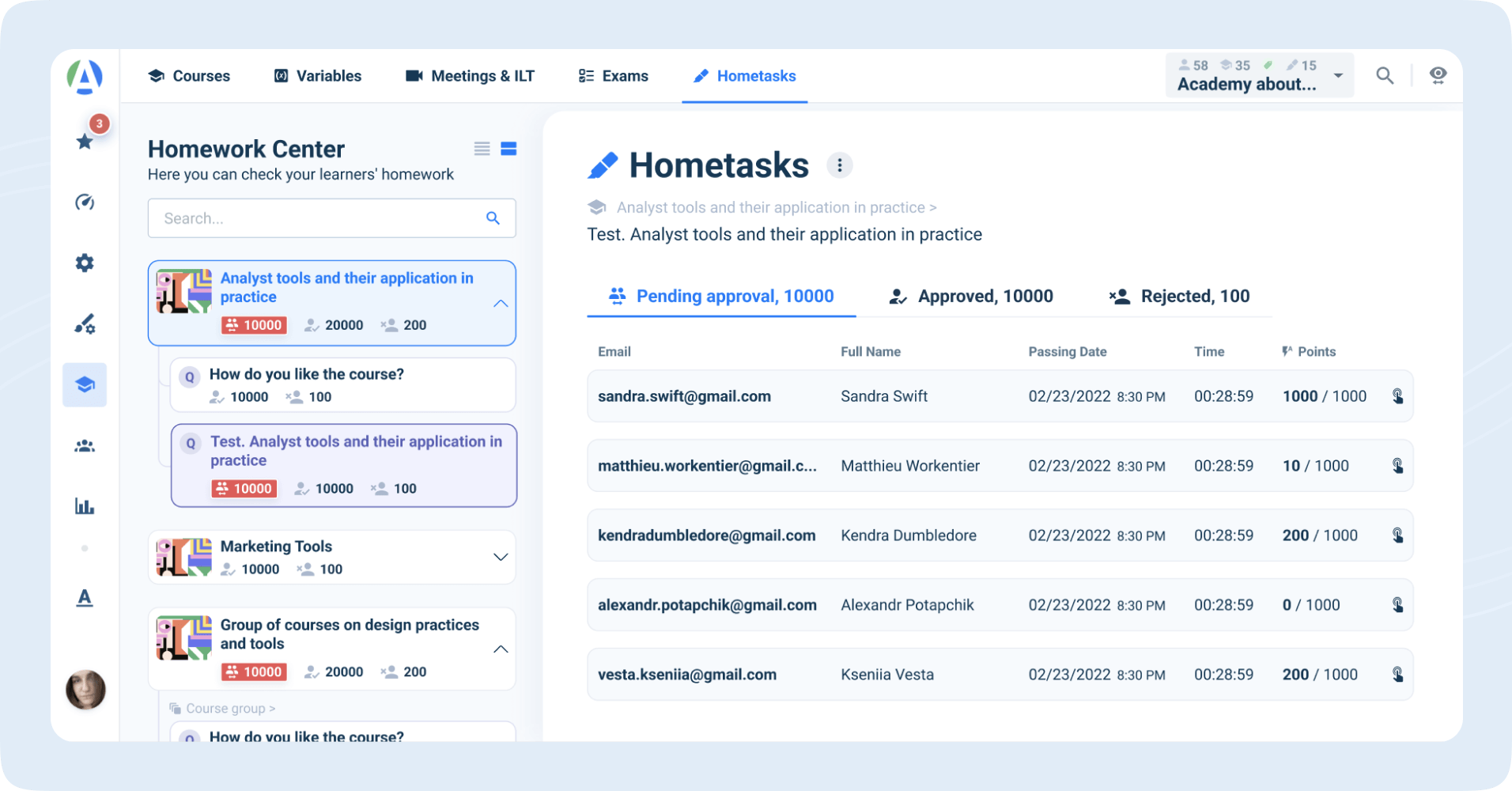Click the red 10000 pending badge on Analyst tools
This screenshot has width=1512, height=791.
pyautogui.click(x=254, y=325)
